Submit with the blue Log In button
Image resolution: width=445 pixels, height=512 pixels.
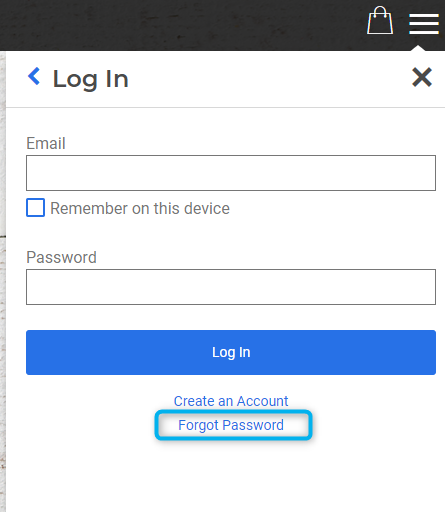(231, 352)
